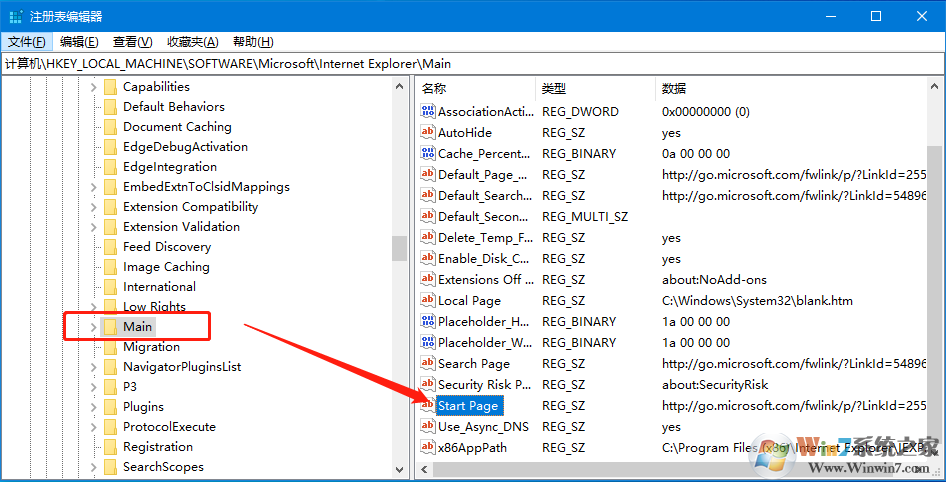Click the Main folder icon in tree
Image resolution: width=946 pixels, height=482 pixels.
click(110, 327)
